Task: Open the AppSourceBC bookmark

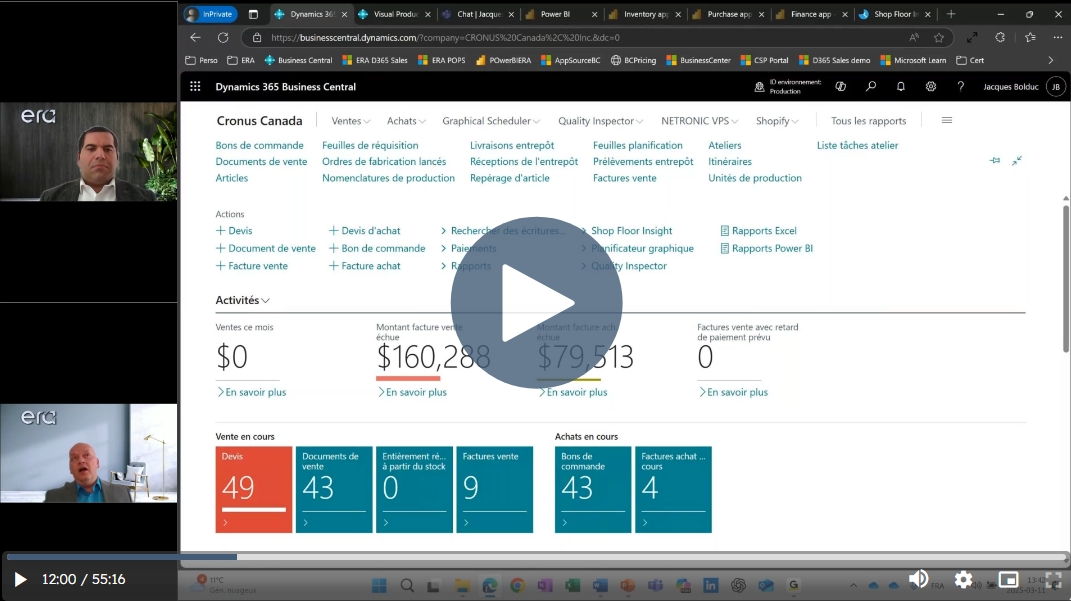Action: [x=570, y=60]
